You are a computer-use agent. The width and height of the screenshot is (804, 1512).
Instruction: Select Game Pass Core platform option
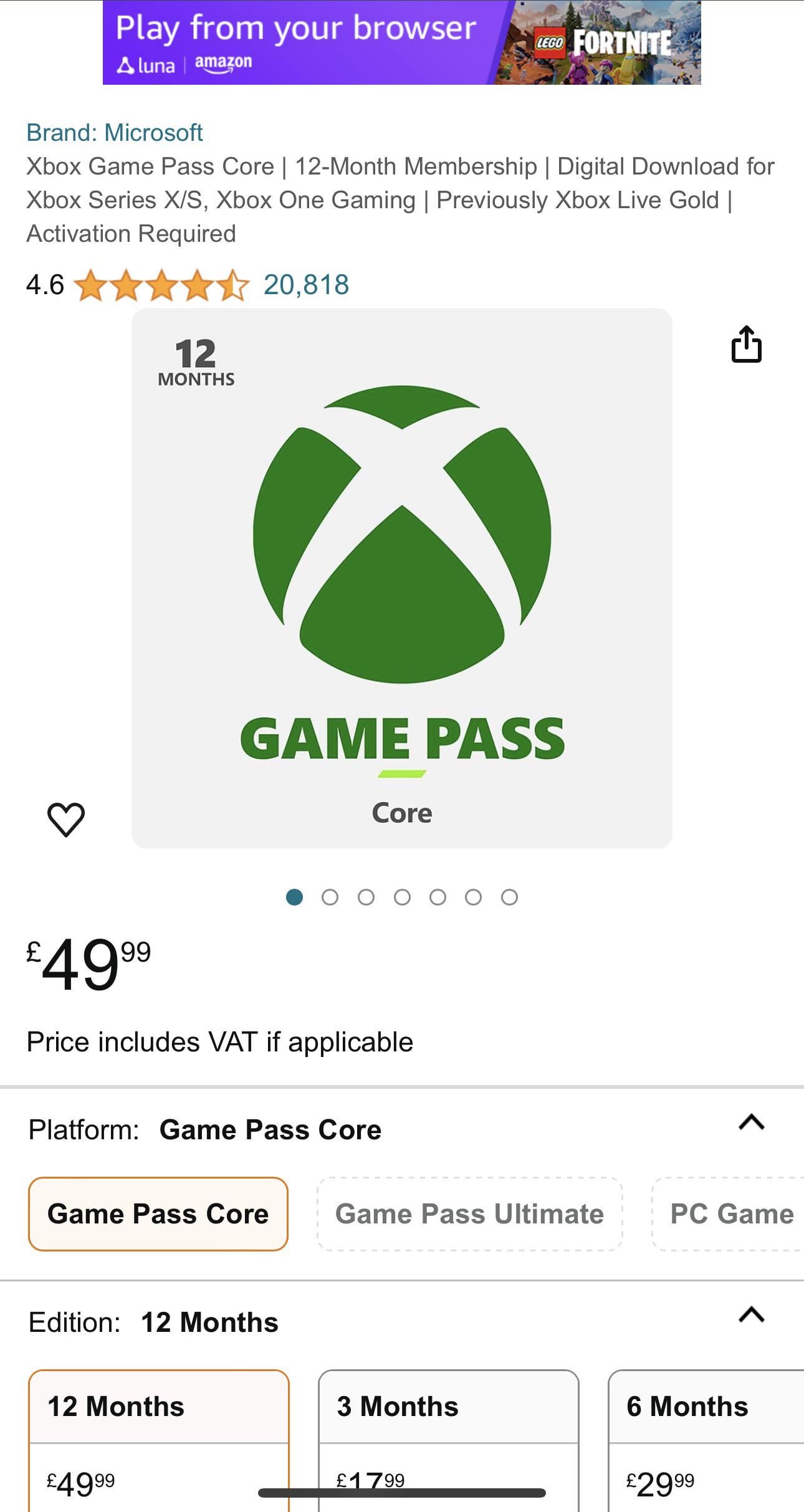click(x=158, y=1213)
